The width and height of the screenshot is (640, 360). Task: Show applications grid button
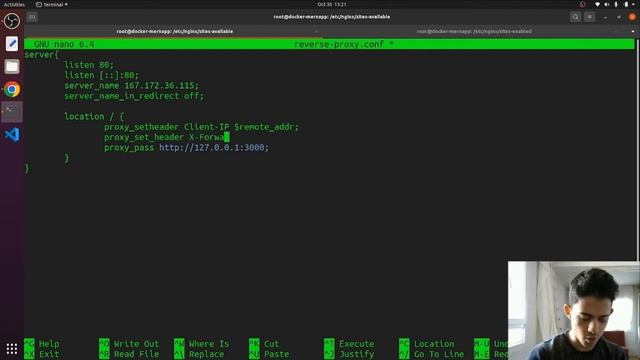pos(12,349)
